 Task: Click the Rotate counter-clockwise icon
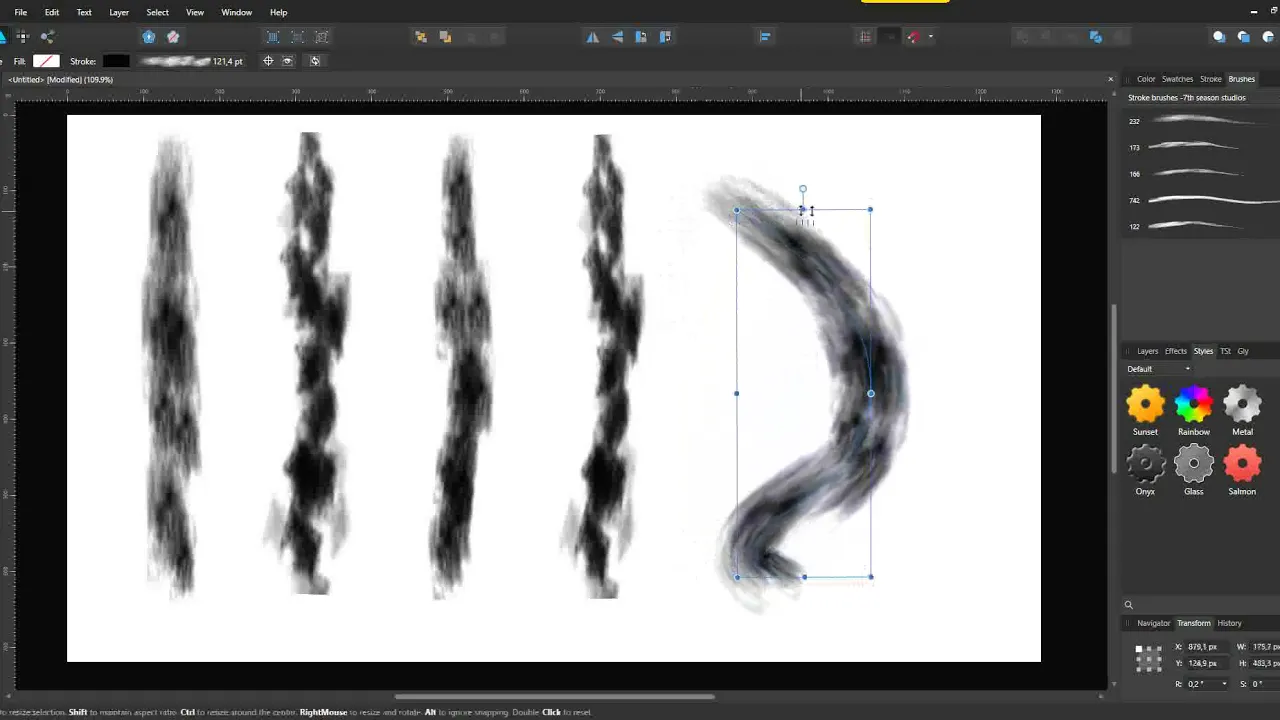pyautogui.click(x=641, y=37)
